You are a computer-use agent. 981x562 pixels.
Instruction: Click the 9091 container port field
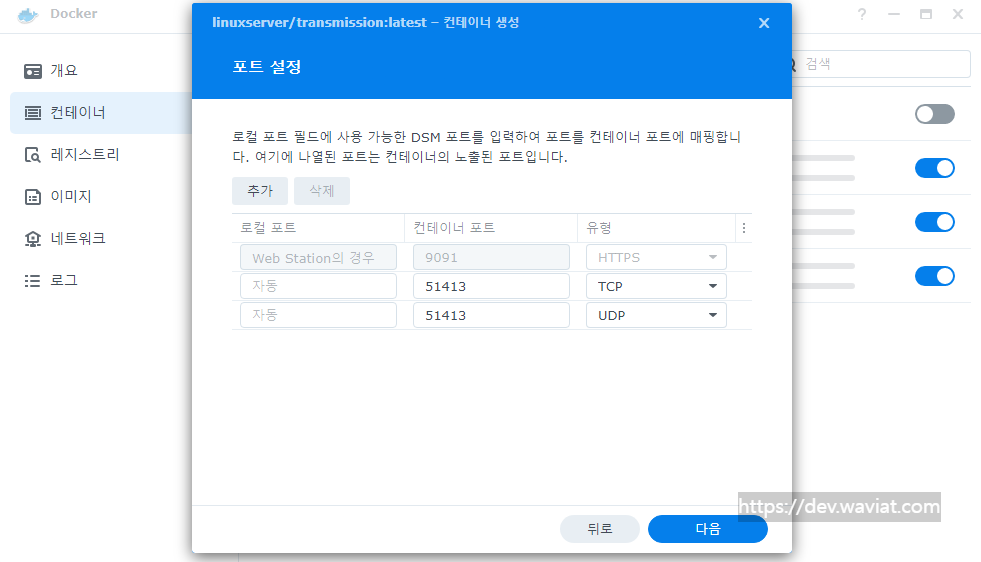pyautogui.click(x=491, y=257)
